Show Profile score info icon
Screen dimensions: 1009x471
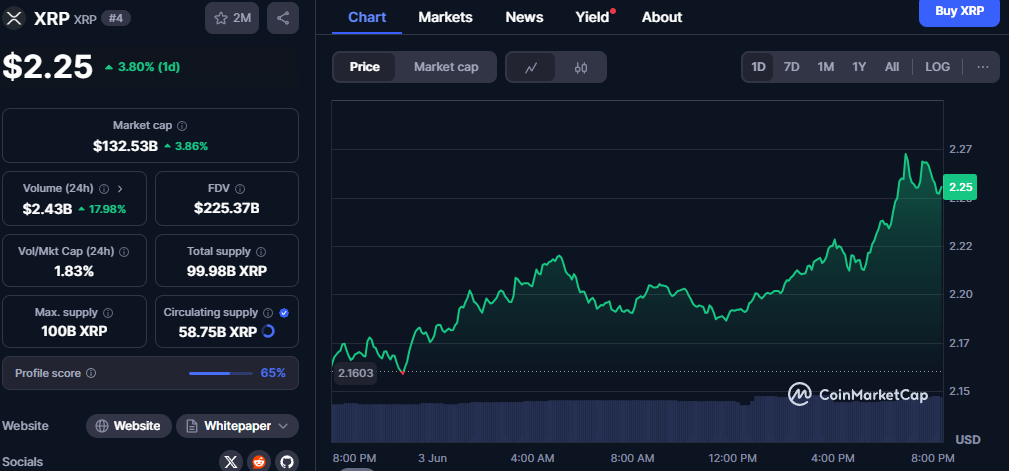click(x=91, y=373)
